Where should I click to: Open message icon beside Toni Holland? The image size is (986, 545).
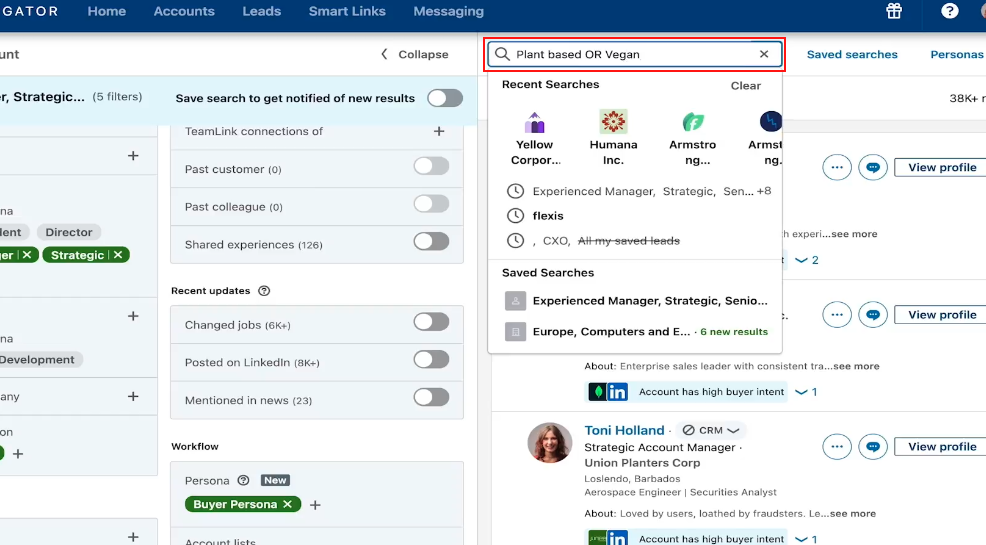coord(873,447)
